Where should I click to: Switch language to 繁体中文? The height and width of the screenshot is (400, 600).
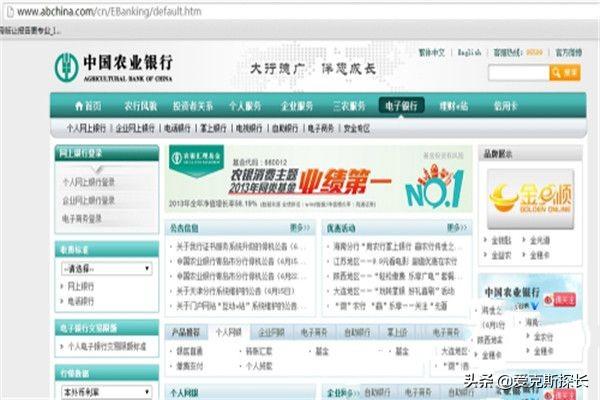point(432,52)
